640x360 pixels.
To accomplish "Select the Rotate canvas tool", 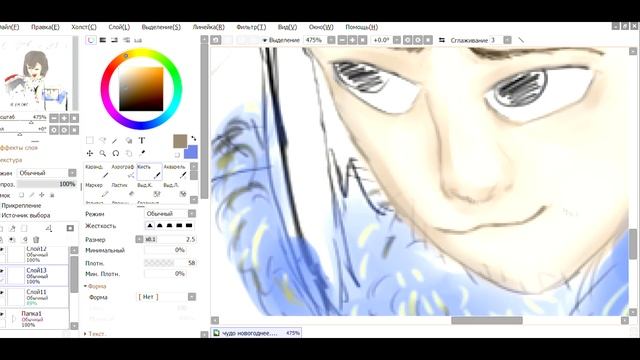I will (116, 153).
